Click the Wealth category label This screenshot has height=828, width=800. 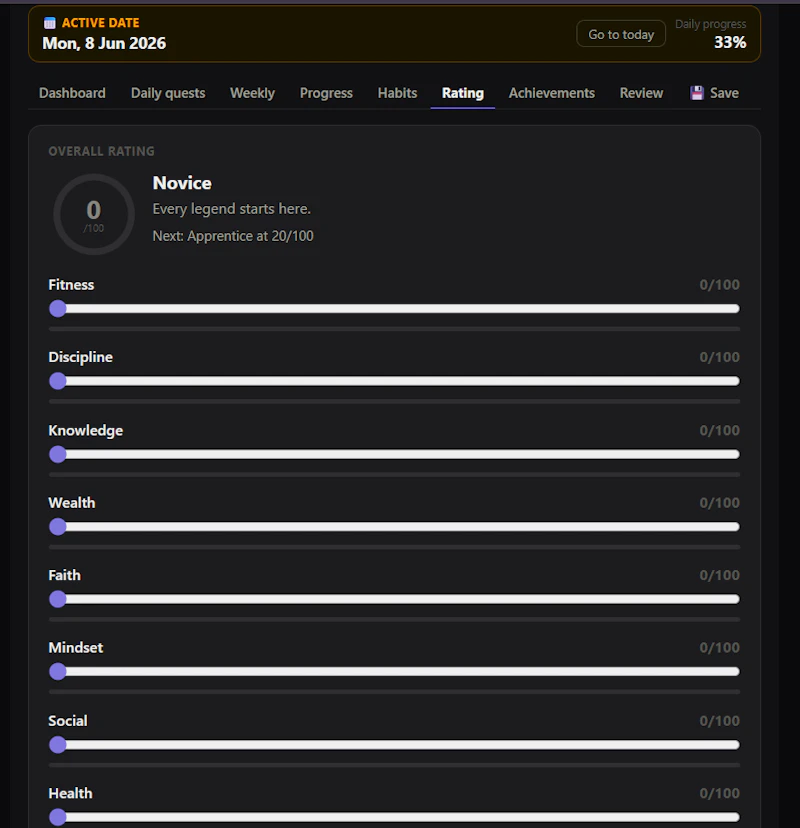(72, 503)
